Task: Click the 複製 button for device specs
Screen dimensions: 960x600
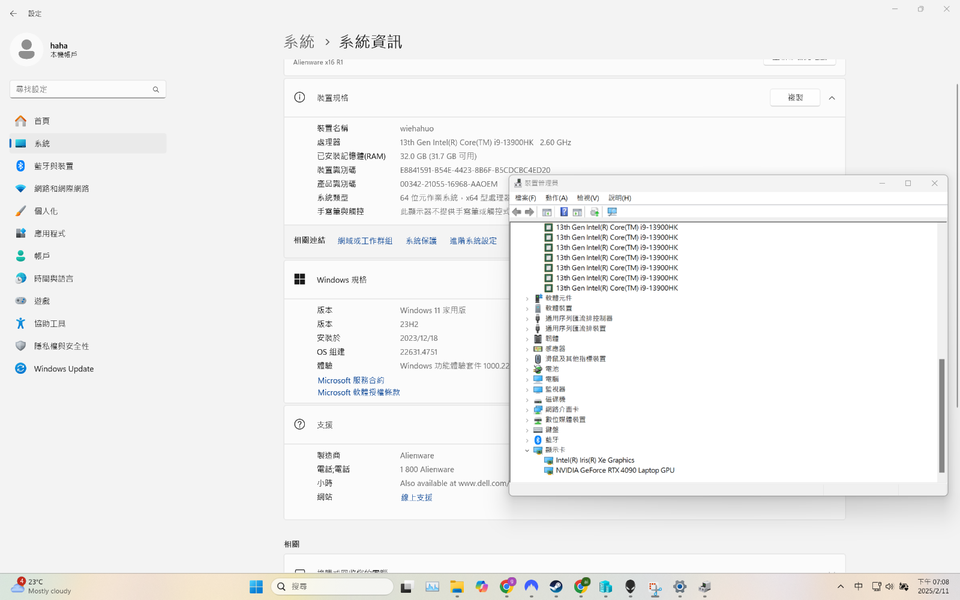Action: coord(795,98)
